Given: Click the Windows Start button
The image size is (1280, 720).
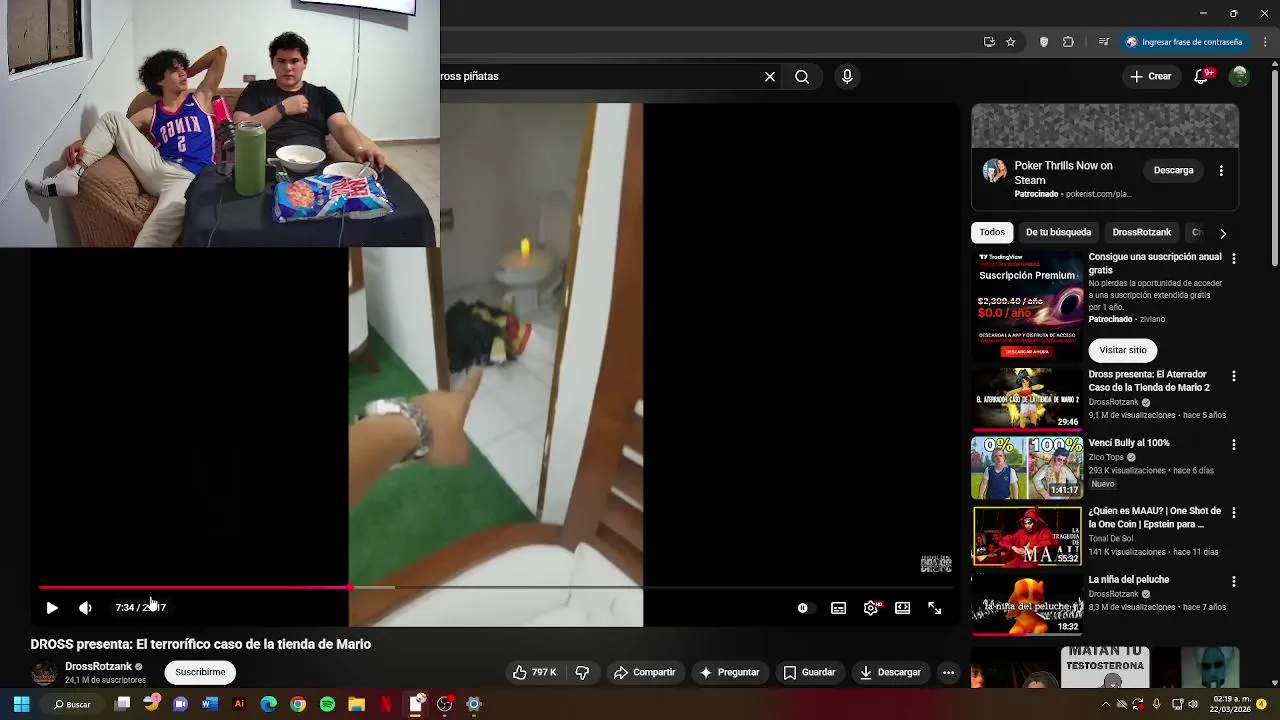Looking at the screenshot, I should 21,704.
